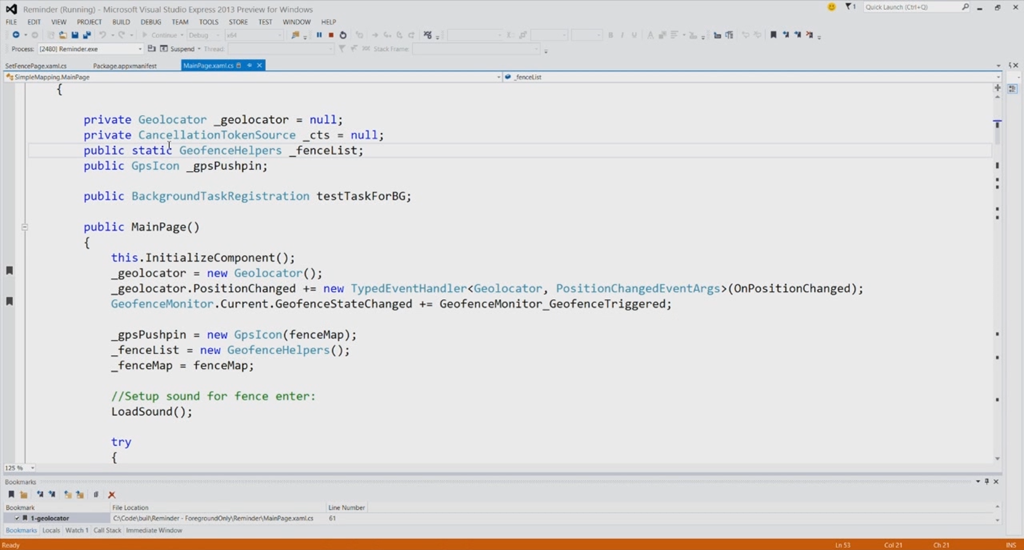1024x550 pixels.
Task: Open notifications flag icon
Action: click(x=850, y=7)
